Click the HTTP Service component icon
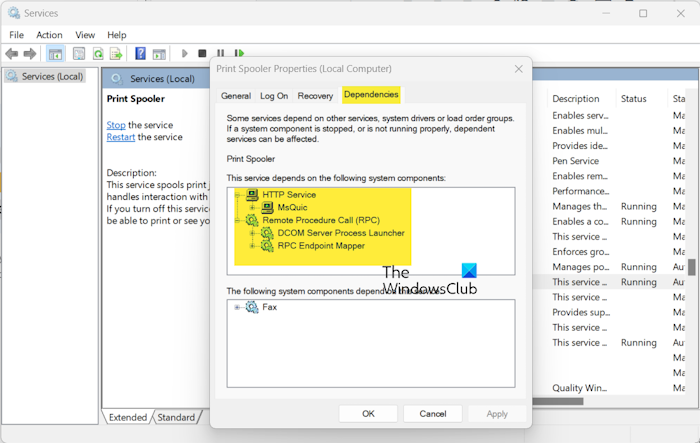Viewport: 700px width, 443px height. pos(252,195)
